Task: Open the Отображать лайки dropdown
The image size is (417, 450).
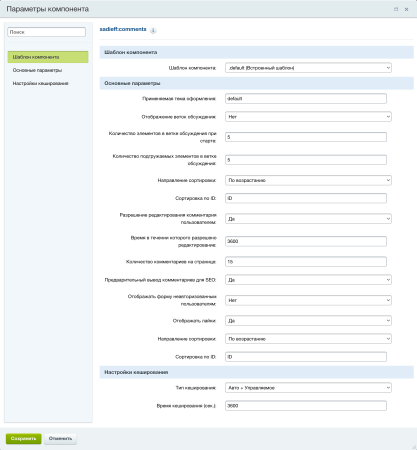Action: 308,321
